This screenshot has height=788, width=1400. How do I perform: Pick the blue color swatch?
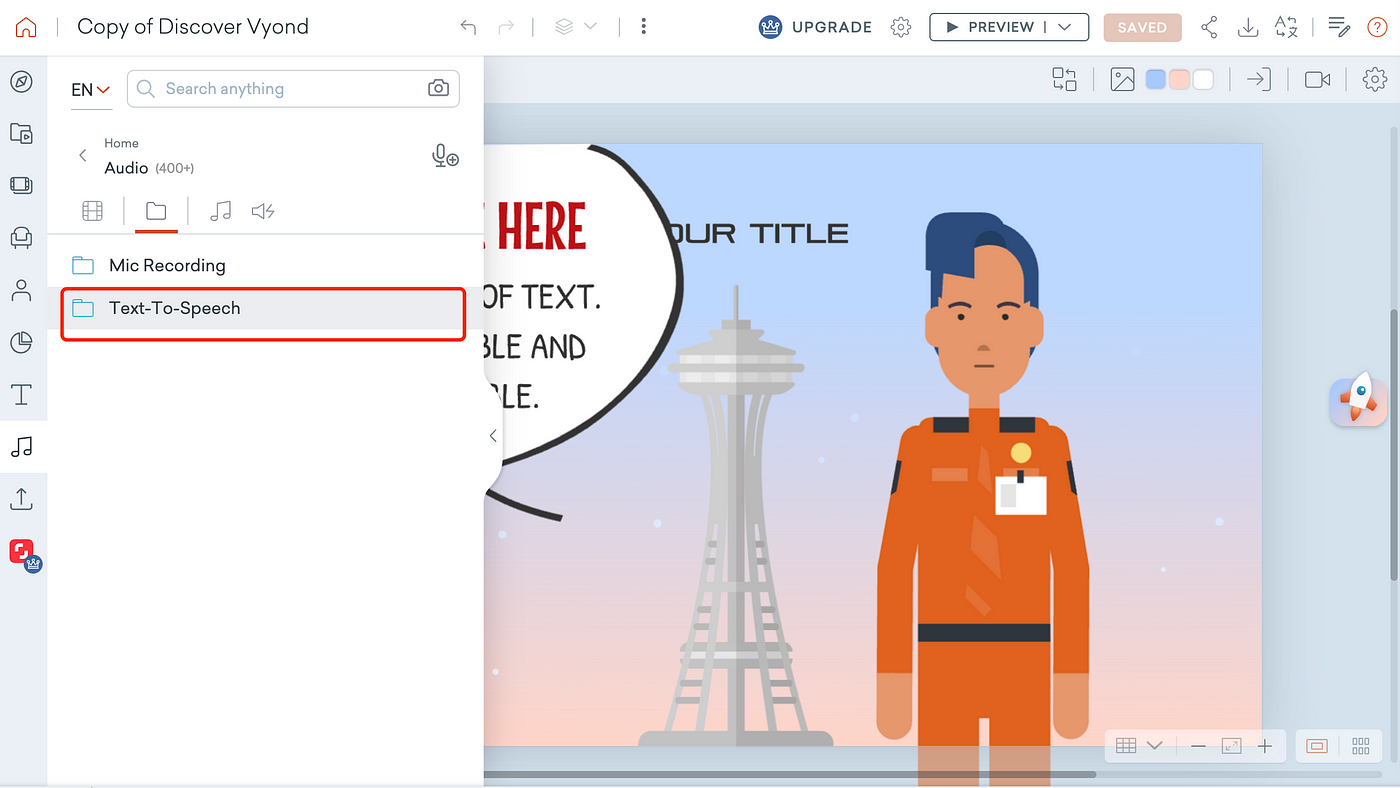(1156, 80)
